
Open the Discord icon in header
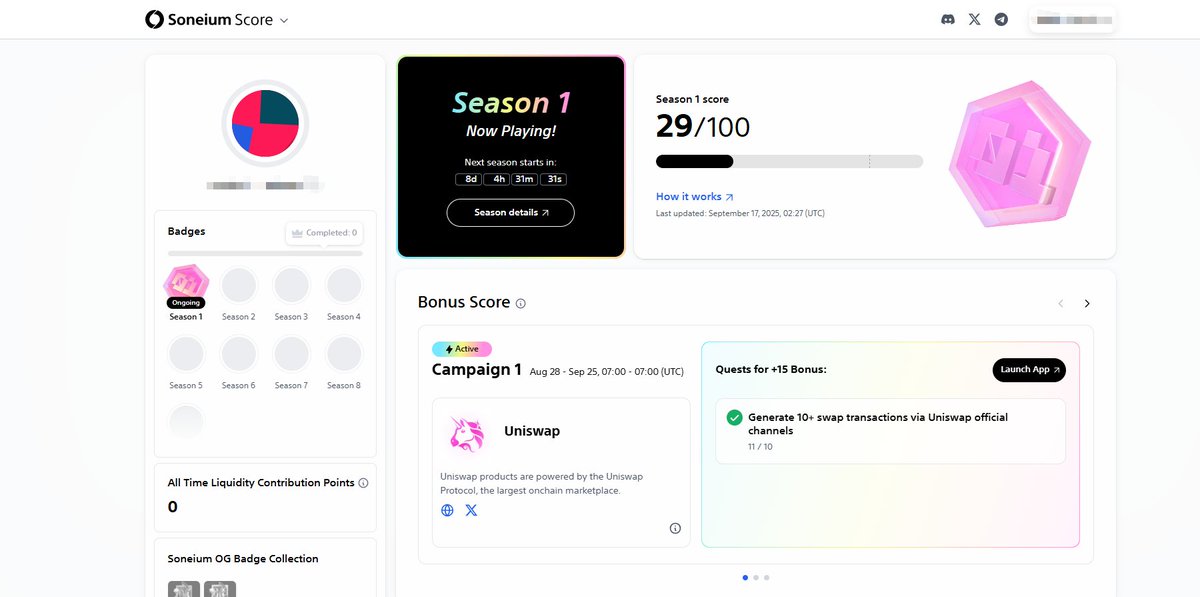pyautogui.click(x=948, y=19)
